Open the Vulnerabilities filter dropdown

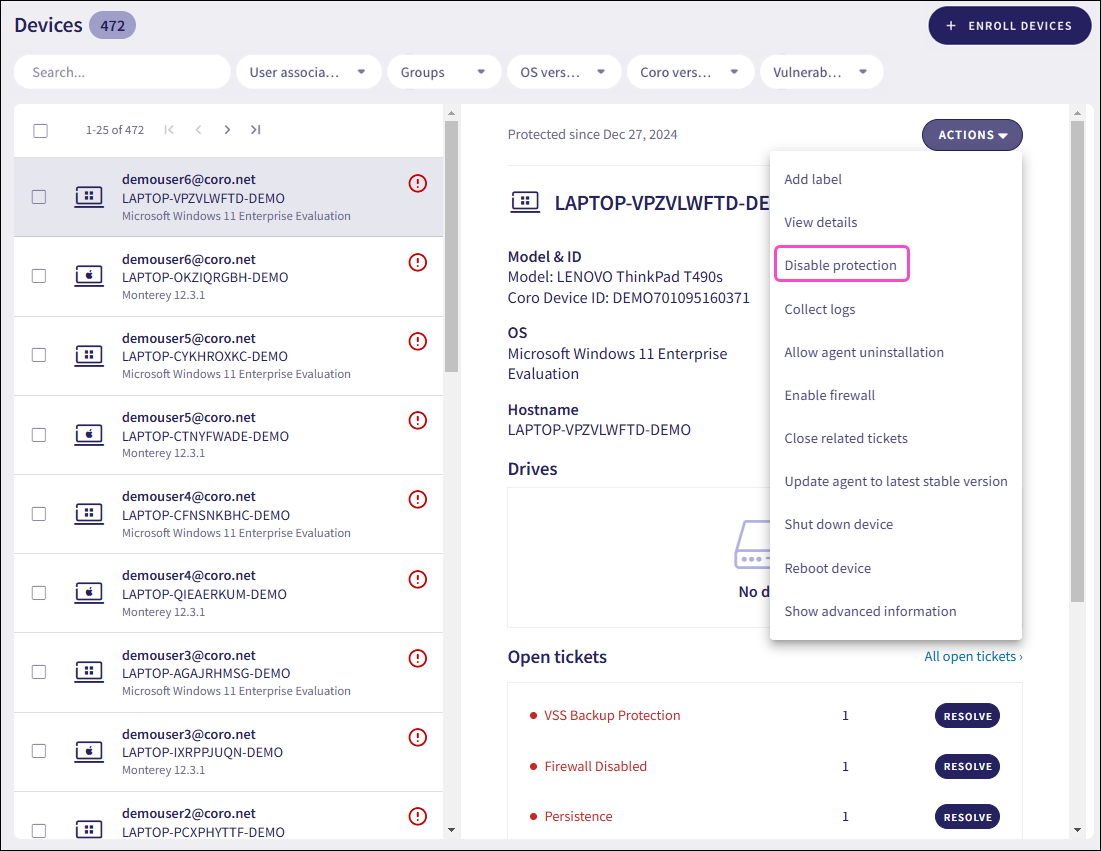point(822,72)
